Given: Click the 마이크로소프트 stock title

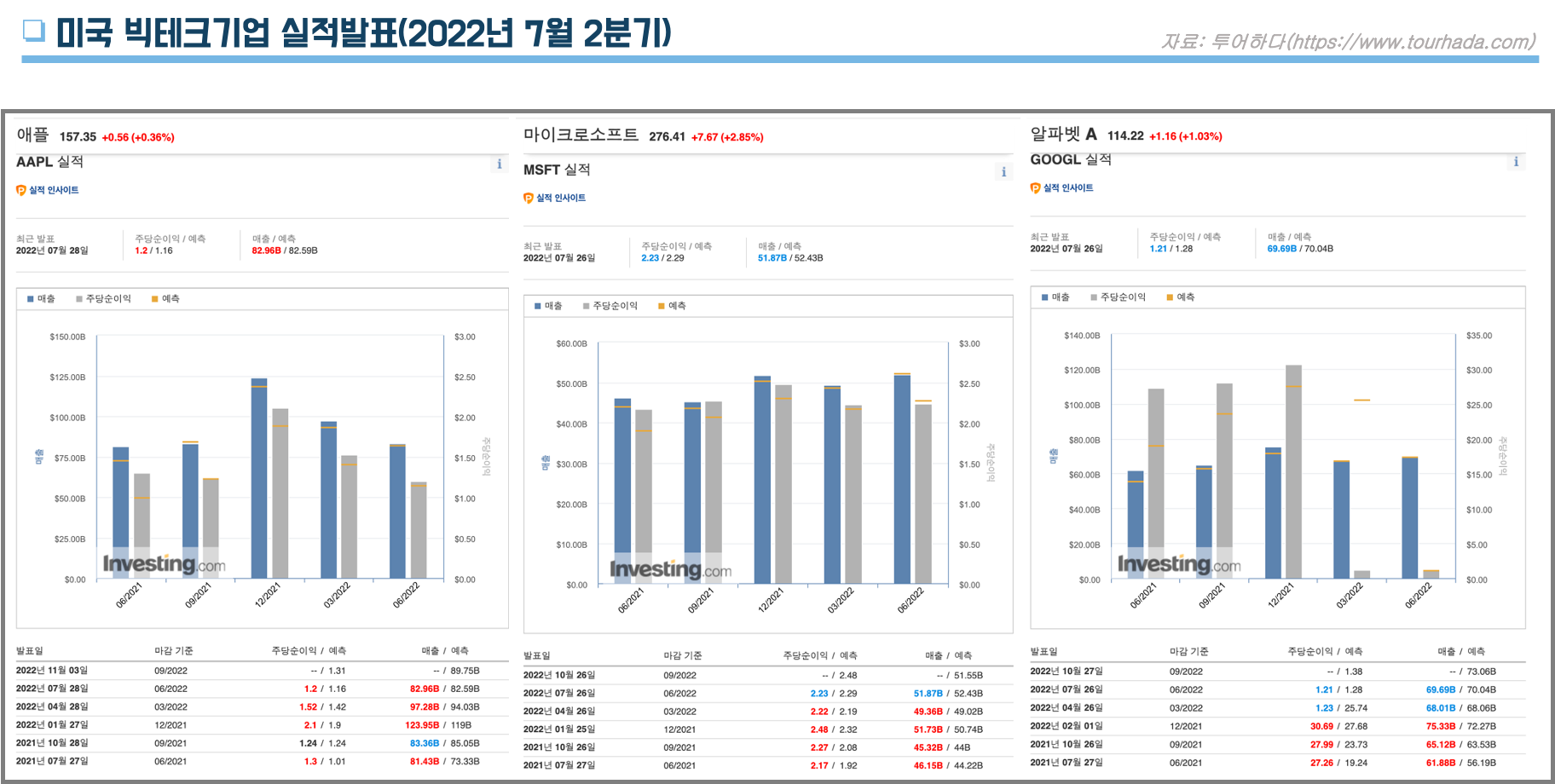Looking at the screenshot, I should (581, 135).
